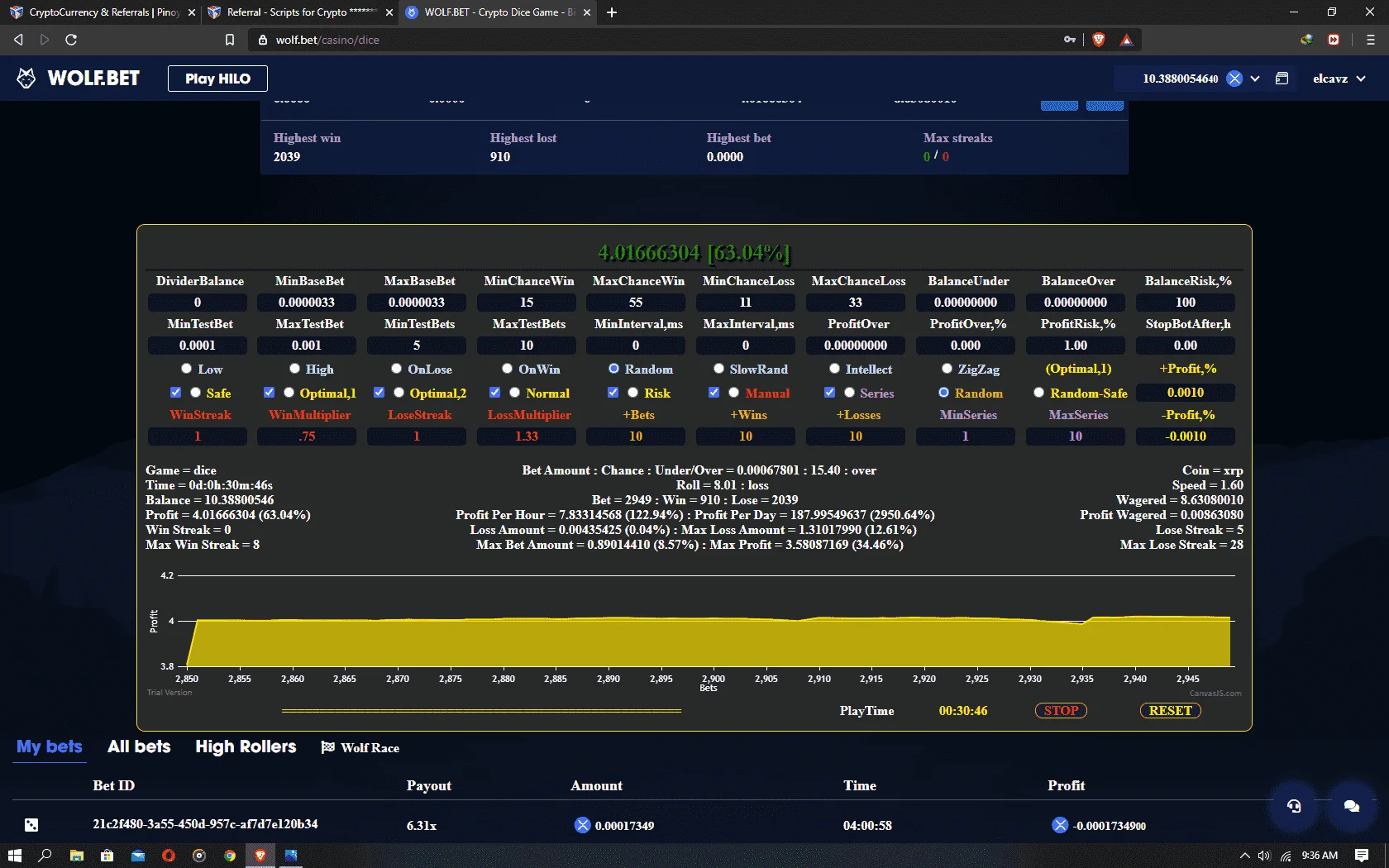1389x868 pixels.
Task: Click the Brave Rewards triangle icon
Action: (x=1126, y=40)
